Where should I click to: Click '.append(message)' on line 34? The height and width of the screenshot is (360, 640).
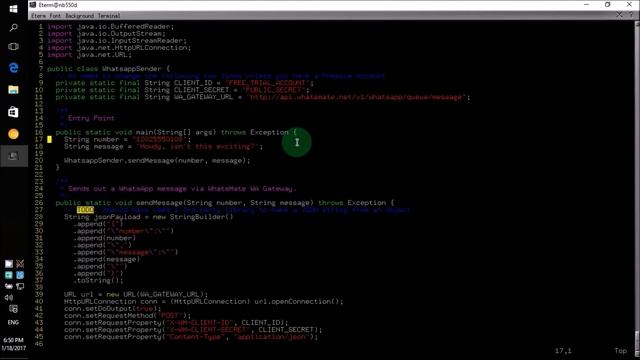tap(107, 259)
